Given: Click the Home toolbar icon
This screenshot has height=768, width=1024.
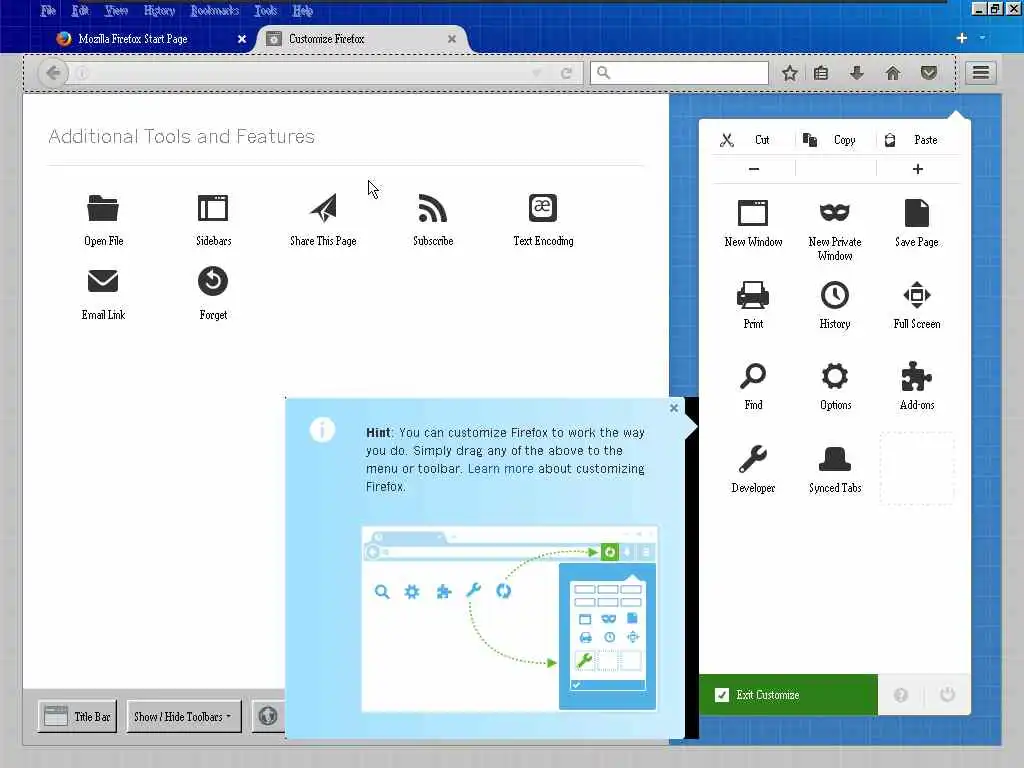Looking at the screenshot, I should coord(893,73).
